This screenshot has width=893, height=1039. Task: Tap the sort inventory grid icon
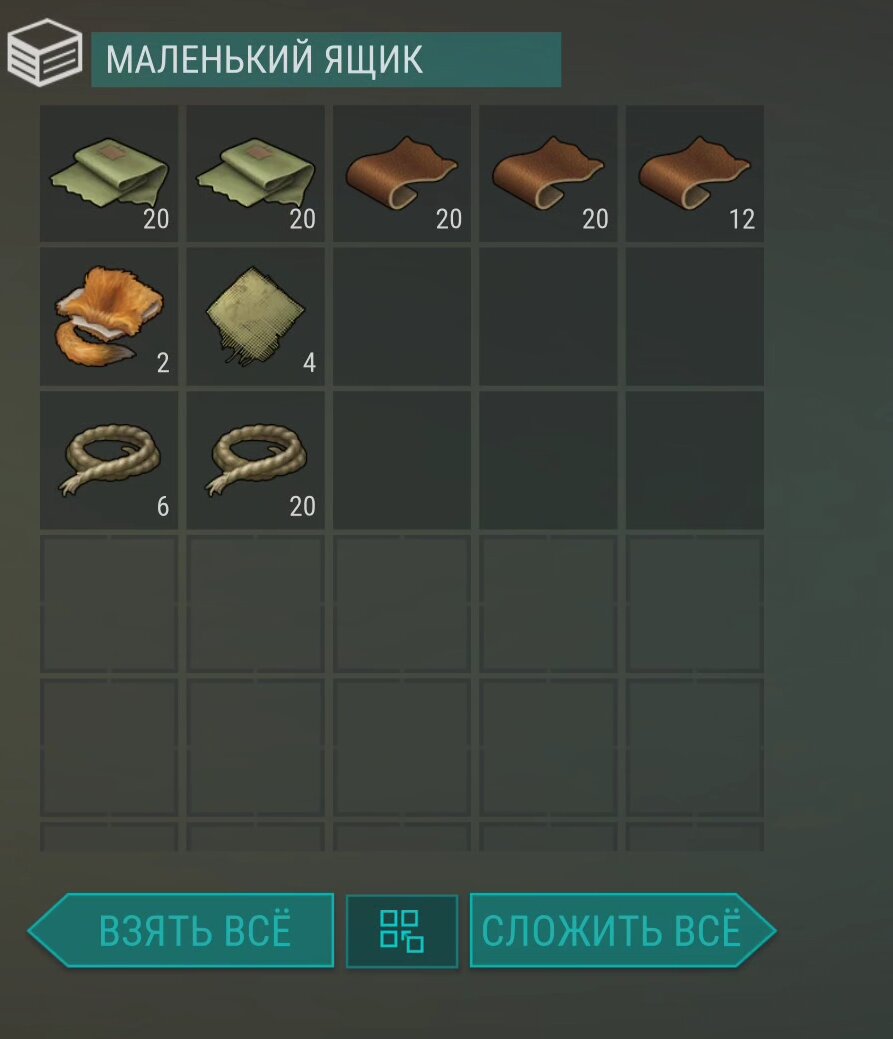tap(402, 931)
